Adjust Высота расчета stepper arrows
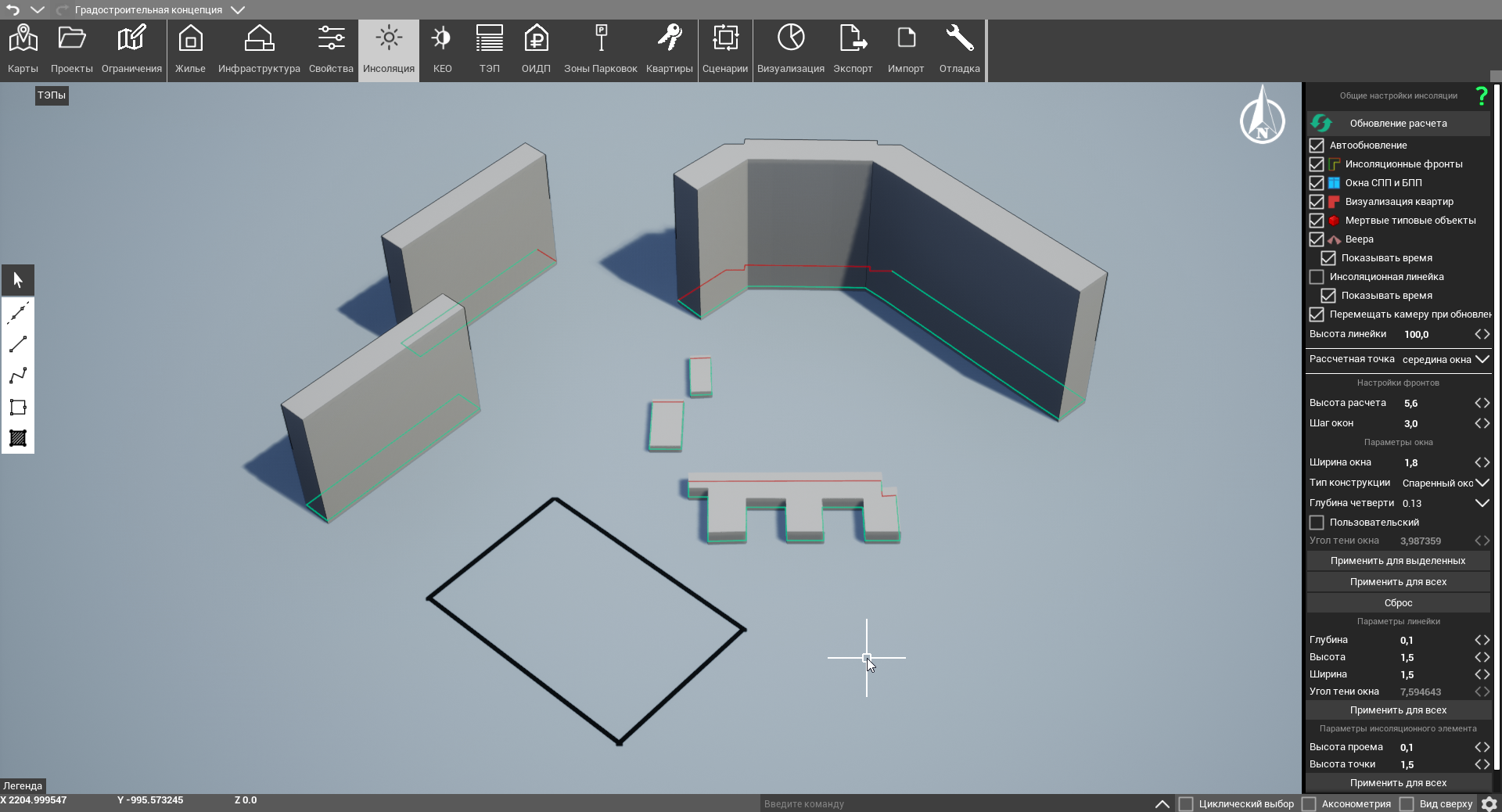This screenshot has height=812, width=1502. coord(1482,403)
